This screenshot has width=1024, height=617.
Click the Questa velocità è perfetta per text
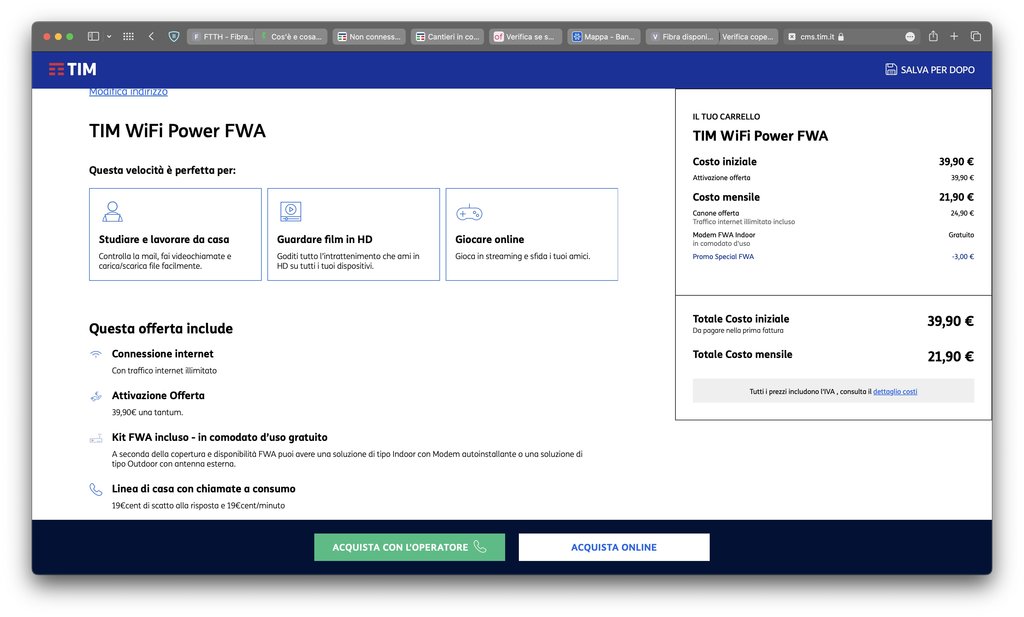[x=162, y=170]
